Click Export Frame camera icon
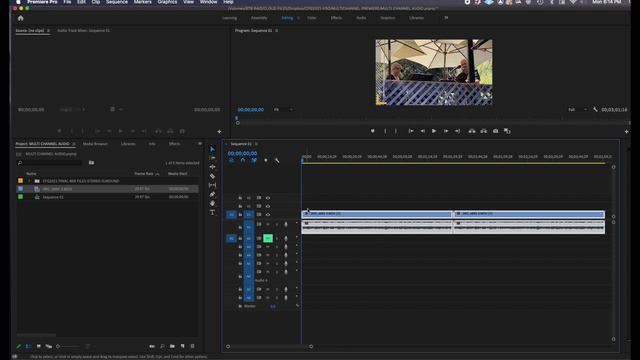This screenshot has height=360, width=640. 496,131
